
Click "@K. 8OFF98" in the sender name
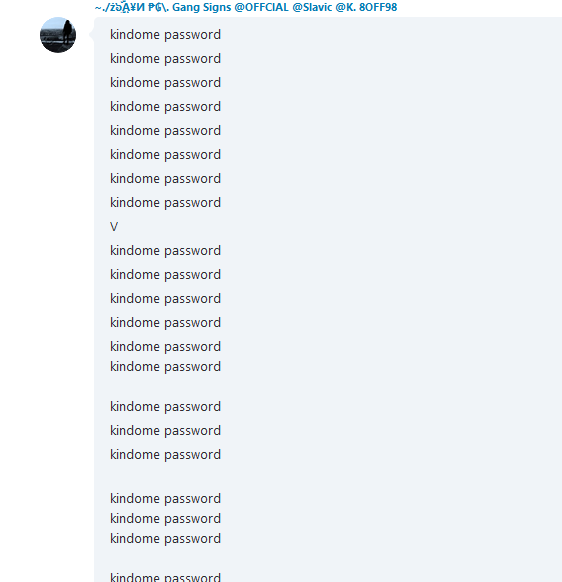point(366,7)
